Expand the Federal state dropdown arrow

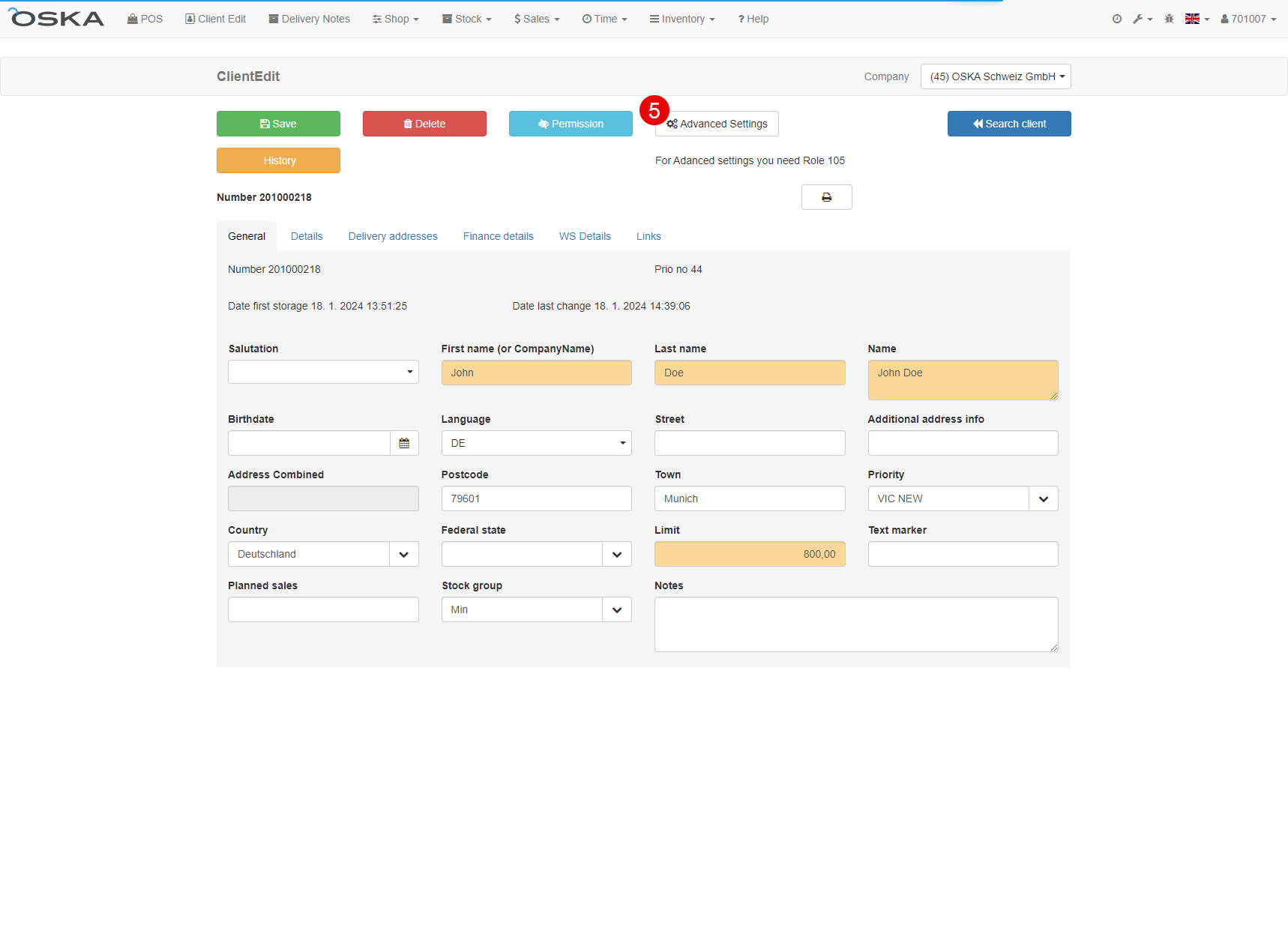[617, 554]
